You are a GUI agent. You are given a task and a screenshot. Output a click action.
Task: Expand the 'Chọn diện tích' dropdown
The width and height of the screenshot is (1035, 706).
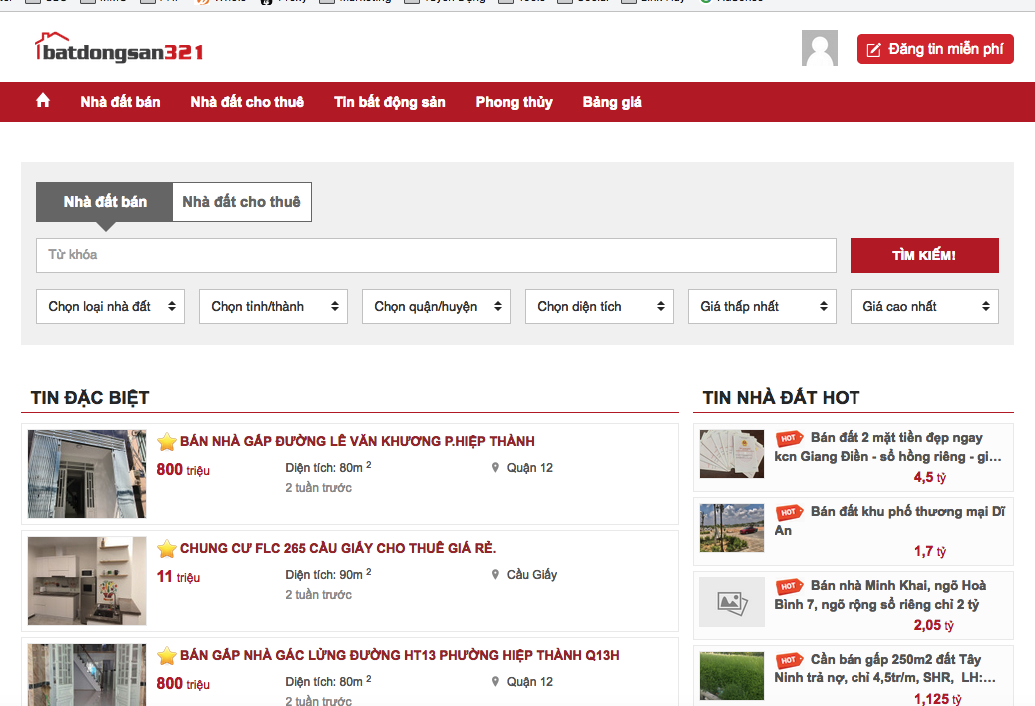599,306
